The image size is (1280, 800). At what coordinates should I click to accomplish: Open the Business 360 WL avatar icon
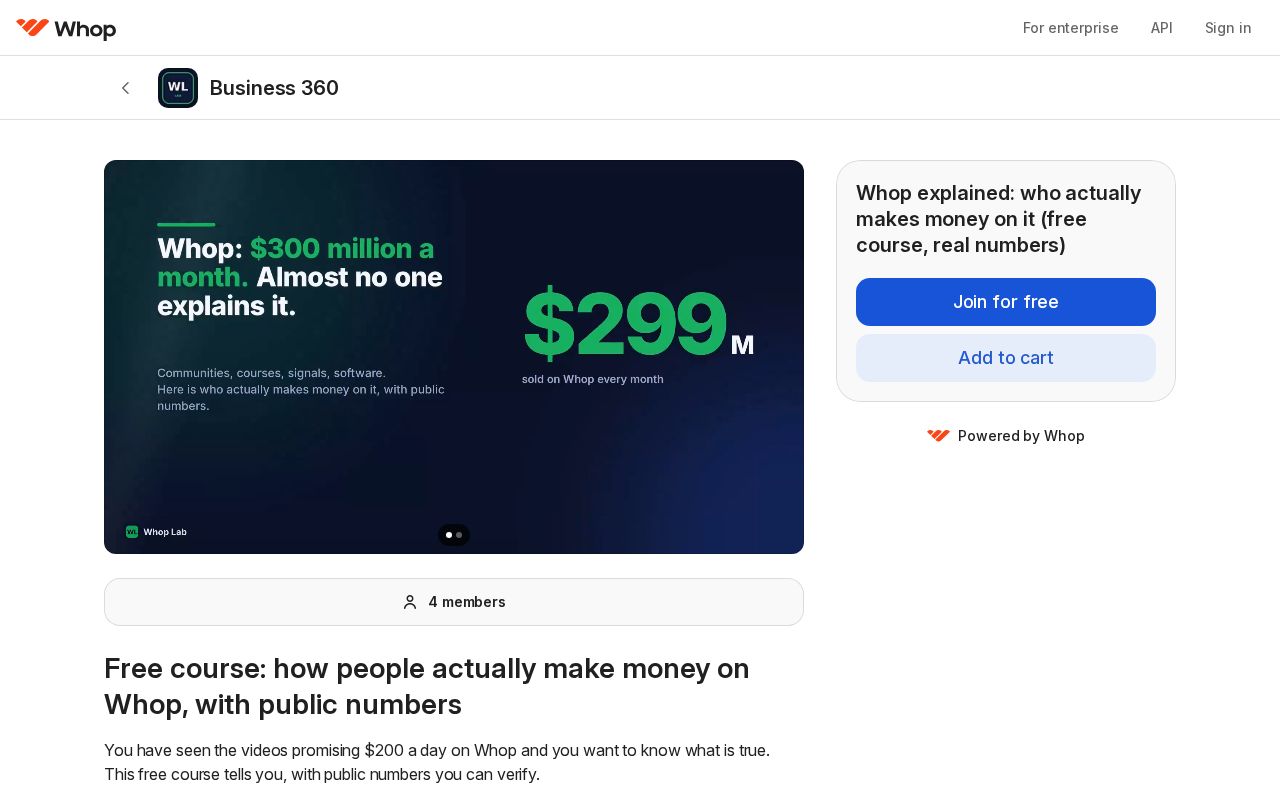[178, 88]
